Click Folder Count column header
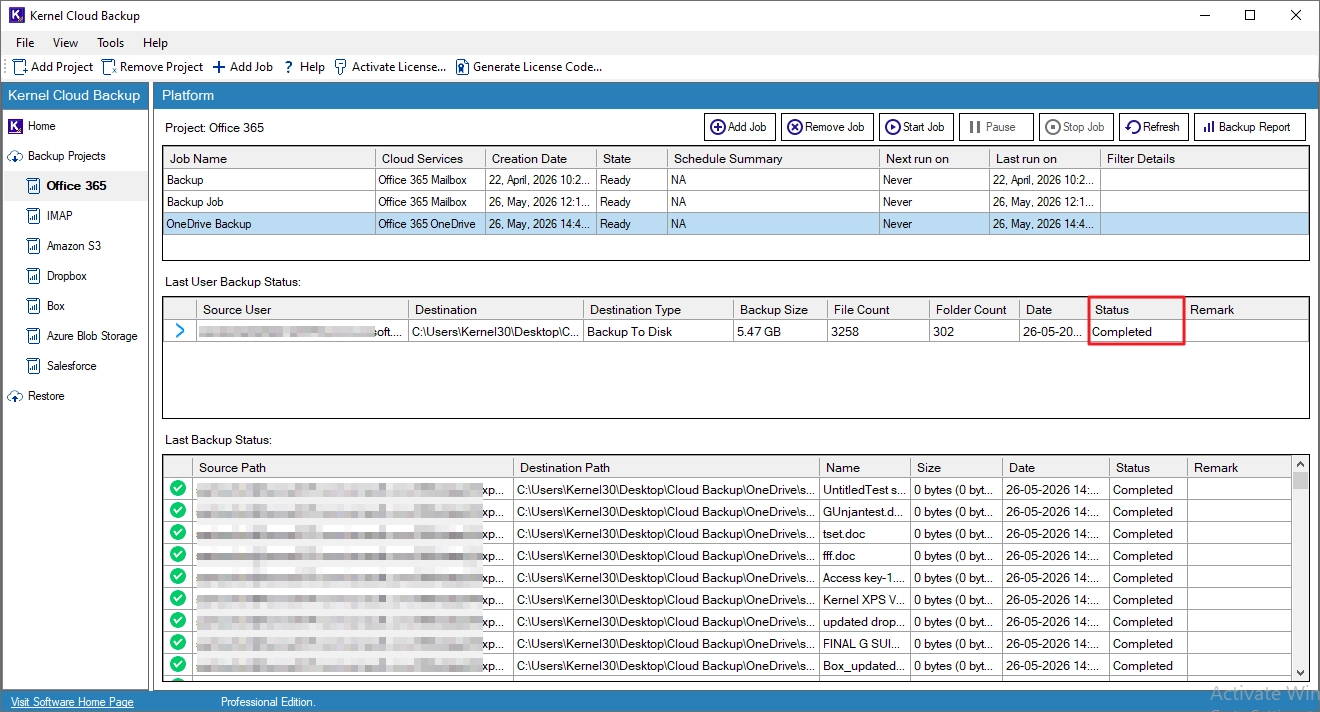 pyautogui.click(x=974, y=309)
